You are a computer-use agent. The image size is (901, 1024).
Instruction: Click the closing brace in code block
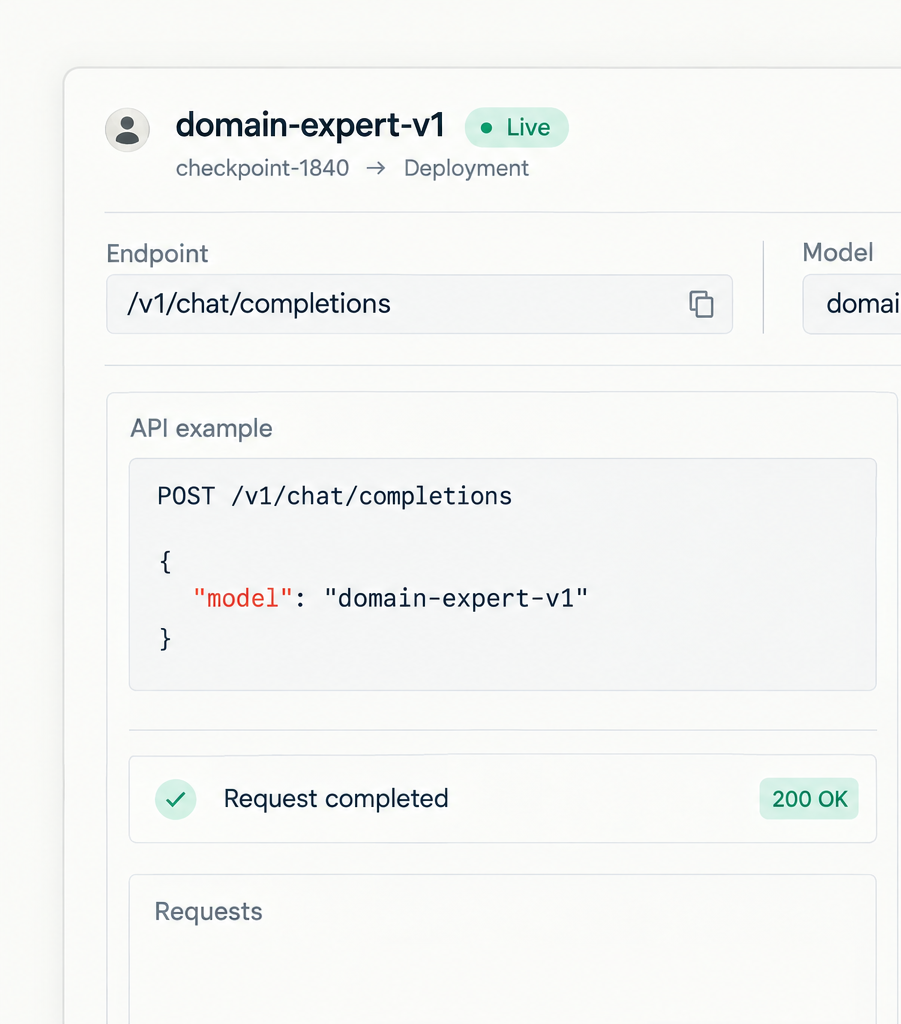point(165,638)
